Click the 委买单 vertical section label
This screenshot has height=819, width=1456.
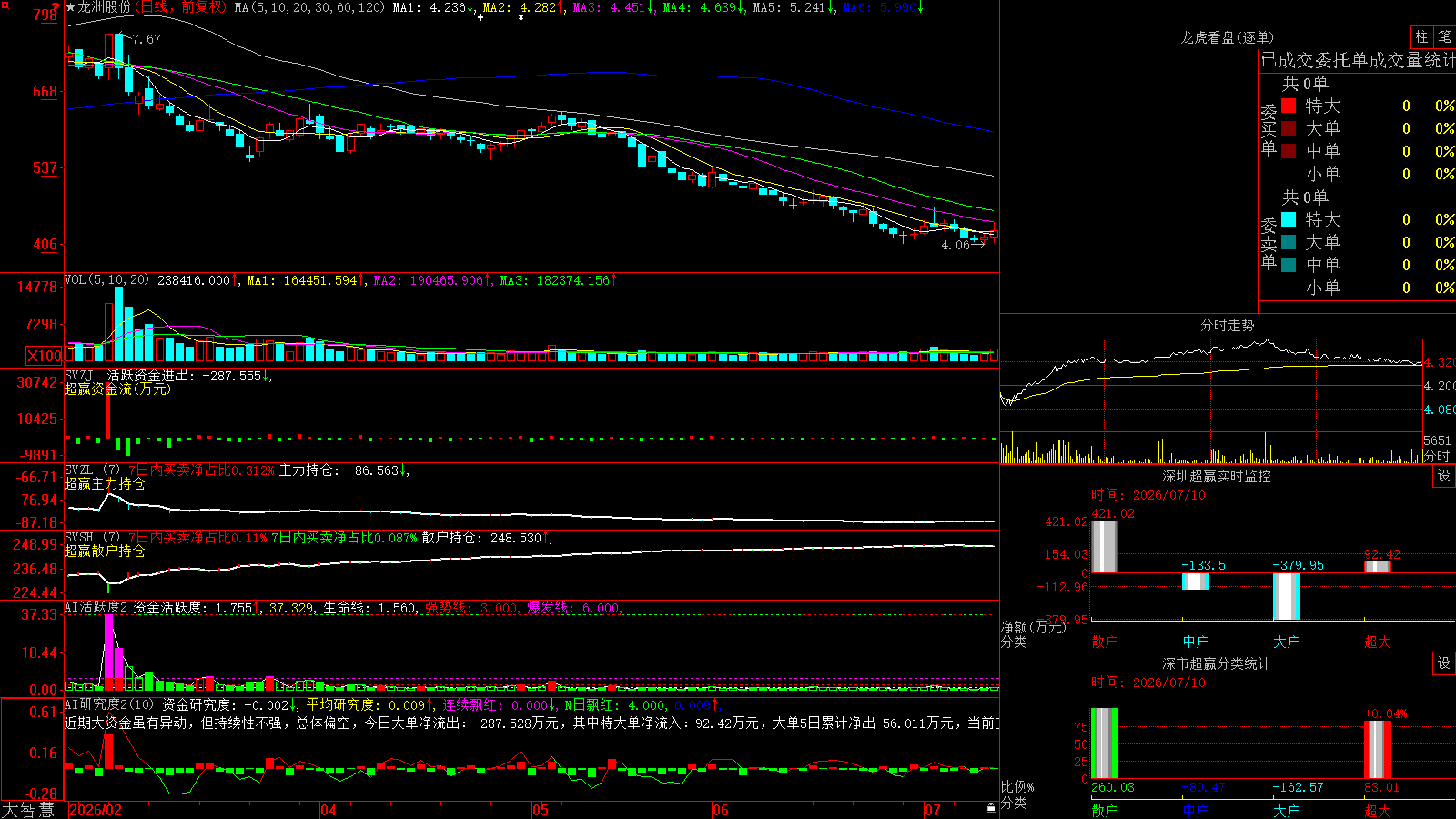click(x=1269, y=128)
